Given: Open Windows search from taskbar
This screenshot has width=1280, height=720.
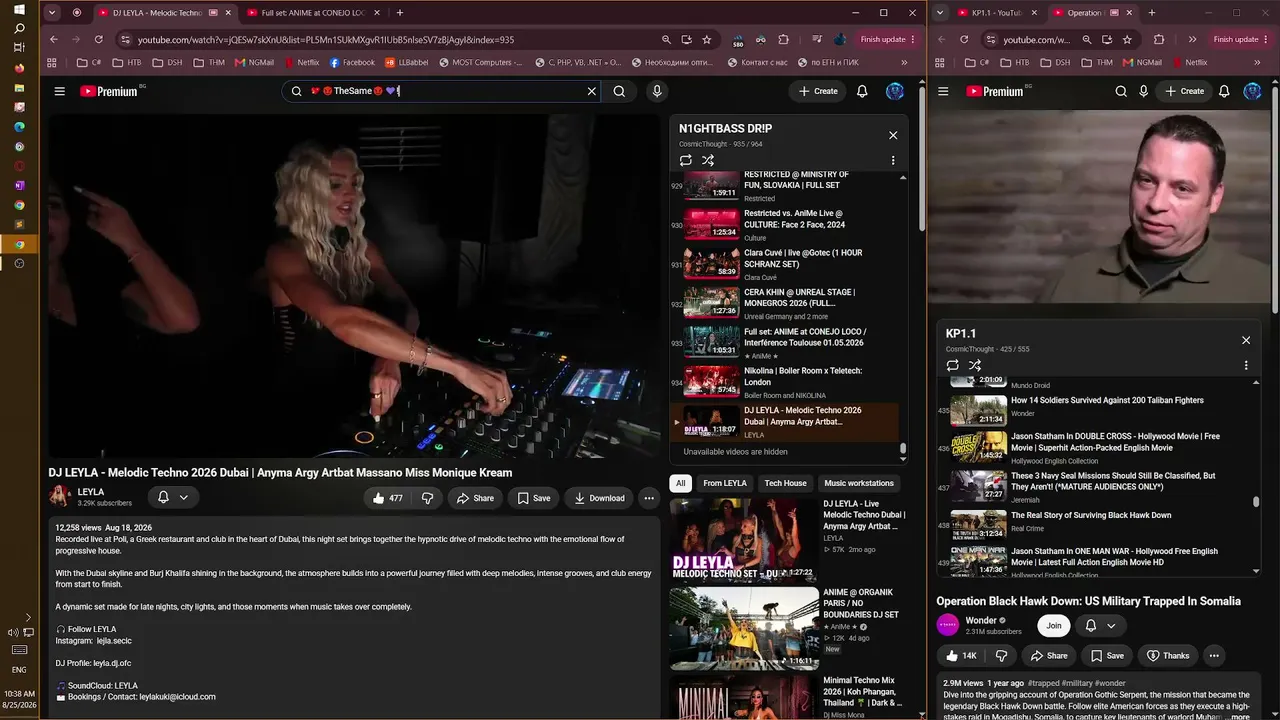Looking at the screenshot, I should coord(19,29).
